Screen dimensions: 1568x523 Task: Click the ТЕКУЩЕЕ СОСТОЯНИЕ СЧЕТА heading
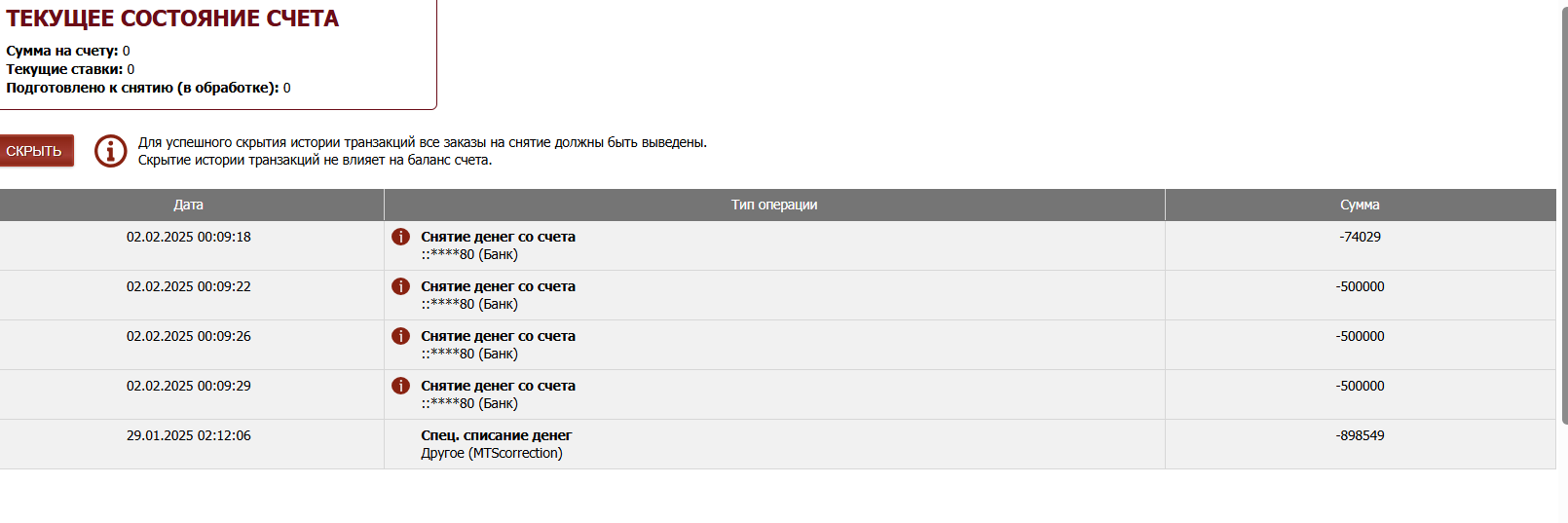172,19
